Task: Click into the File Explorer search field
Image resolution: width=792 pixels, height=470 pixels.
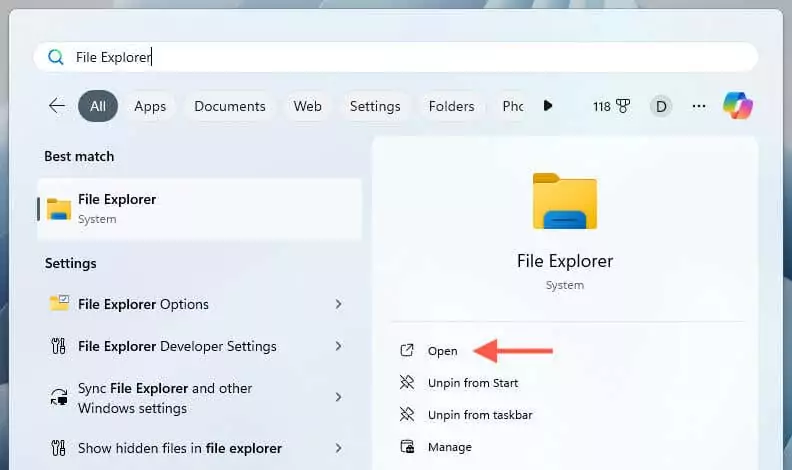Action: 395,57
